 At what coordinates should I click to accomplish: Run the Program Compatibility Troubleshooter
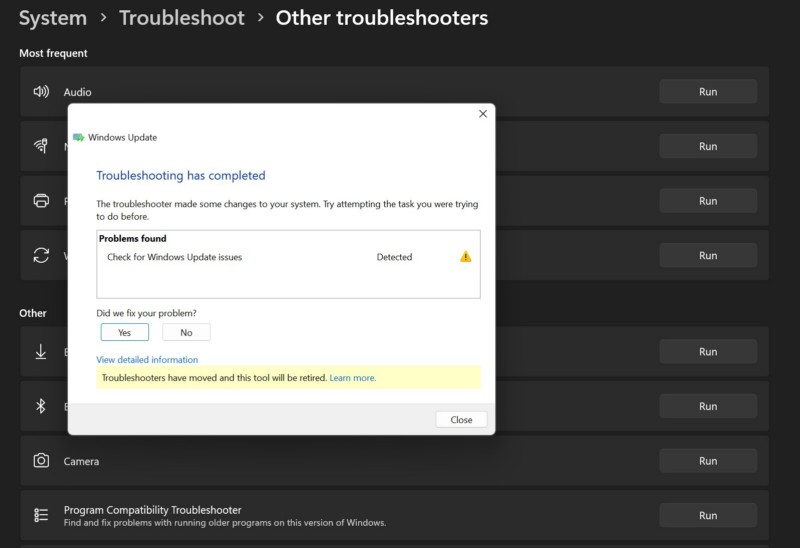click(707, 515)
